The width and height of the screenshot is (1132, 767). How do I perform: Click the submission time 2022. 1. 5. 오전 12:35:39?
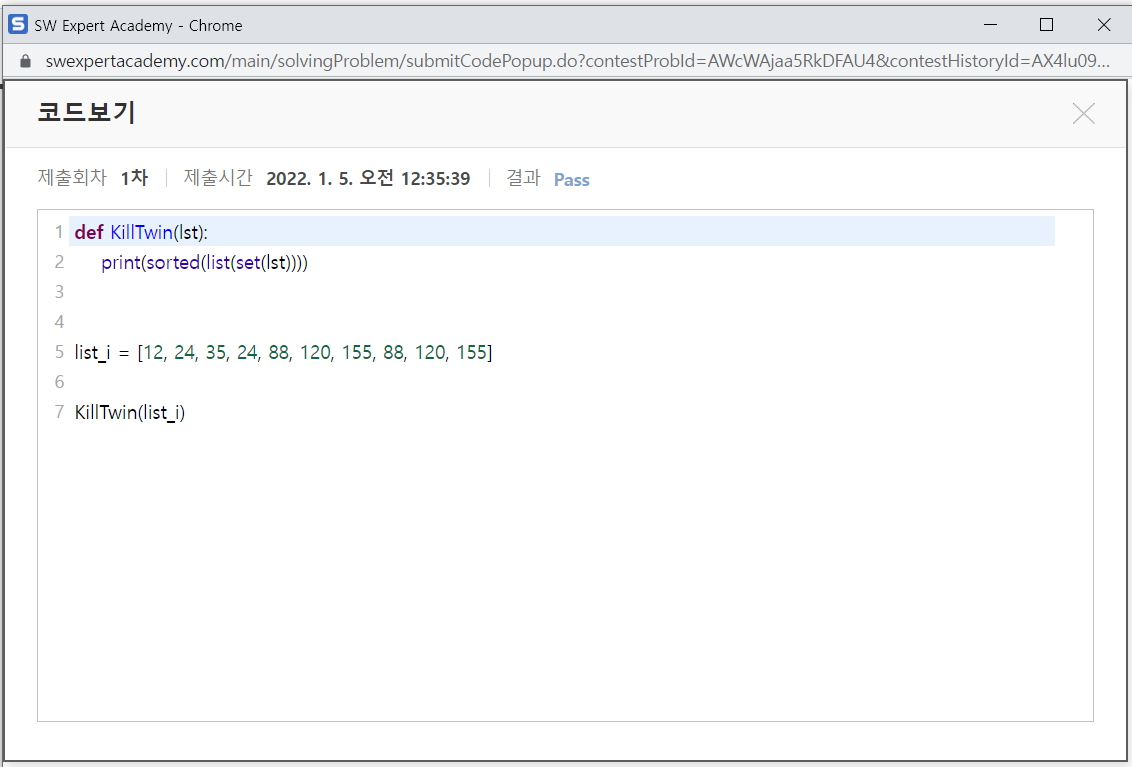[368, 178]
